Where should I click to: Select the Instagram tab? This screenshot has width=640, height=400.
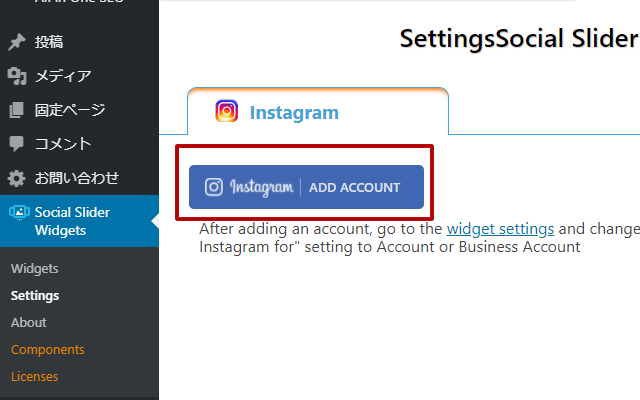[294, 113]
